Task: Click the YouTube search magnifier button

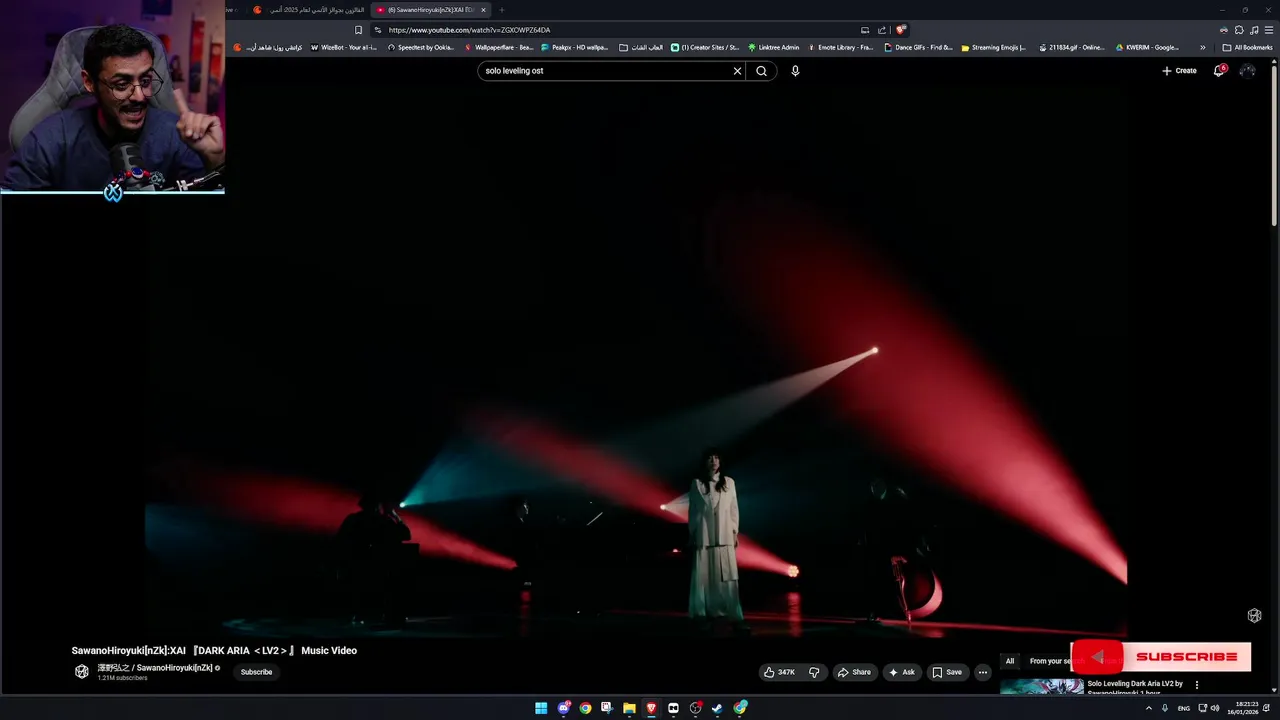Action: pyautogui.click(x=761, y=71)
